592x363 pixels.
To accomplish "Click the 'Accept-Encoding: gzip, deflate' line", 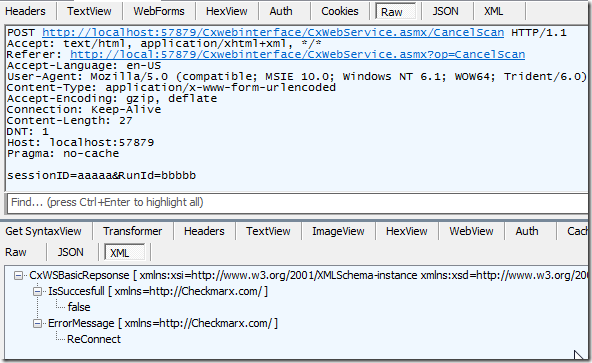I will pos(112,99).
